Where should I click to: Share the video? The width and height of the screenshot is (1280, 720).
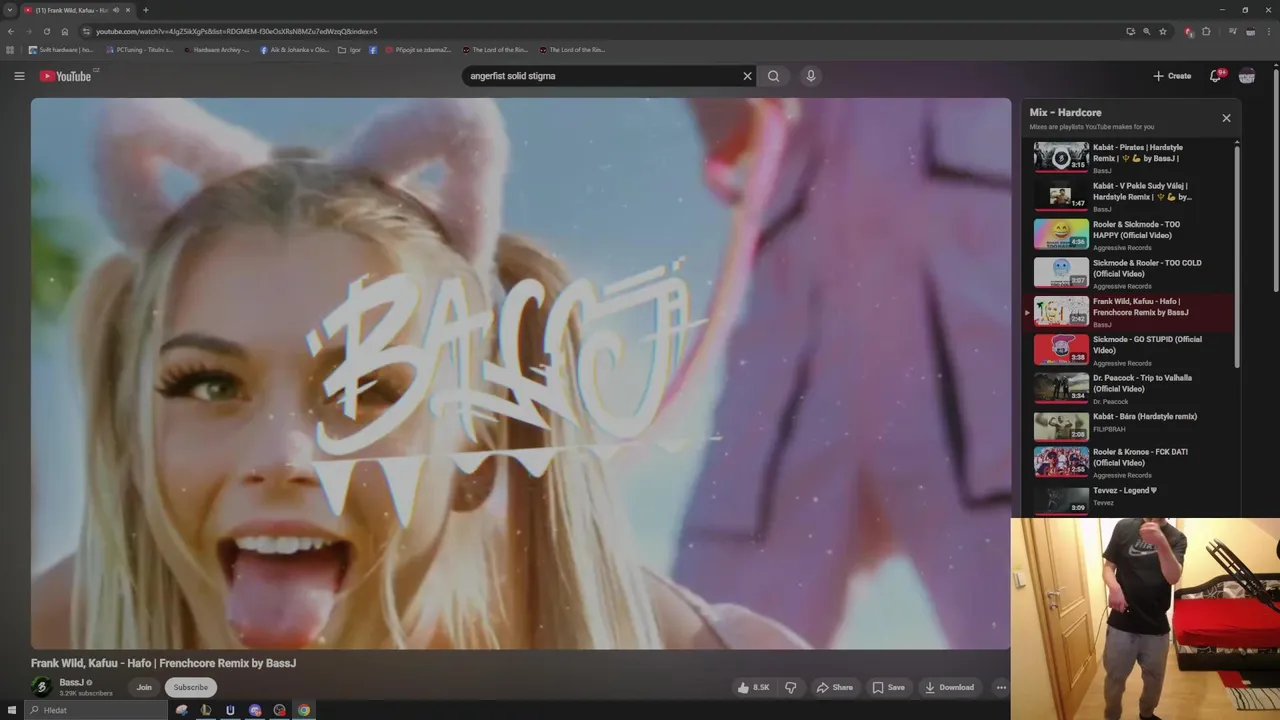(x=835, y=687)
